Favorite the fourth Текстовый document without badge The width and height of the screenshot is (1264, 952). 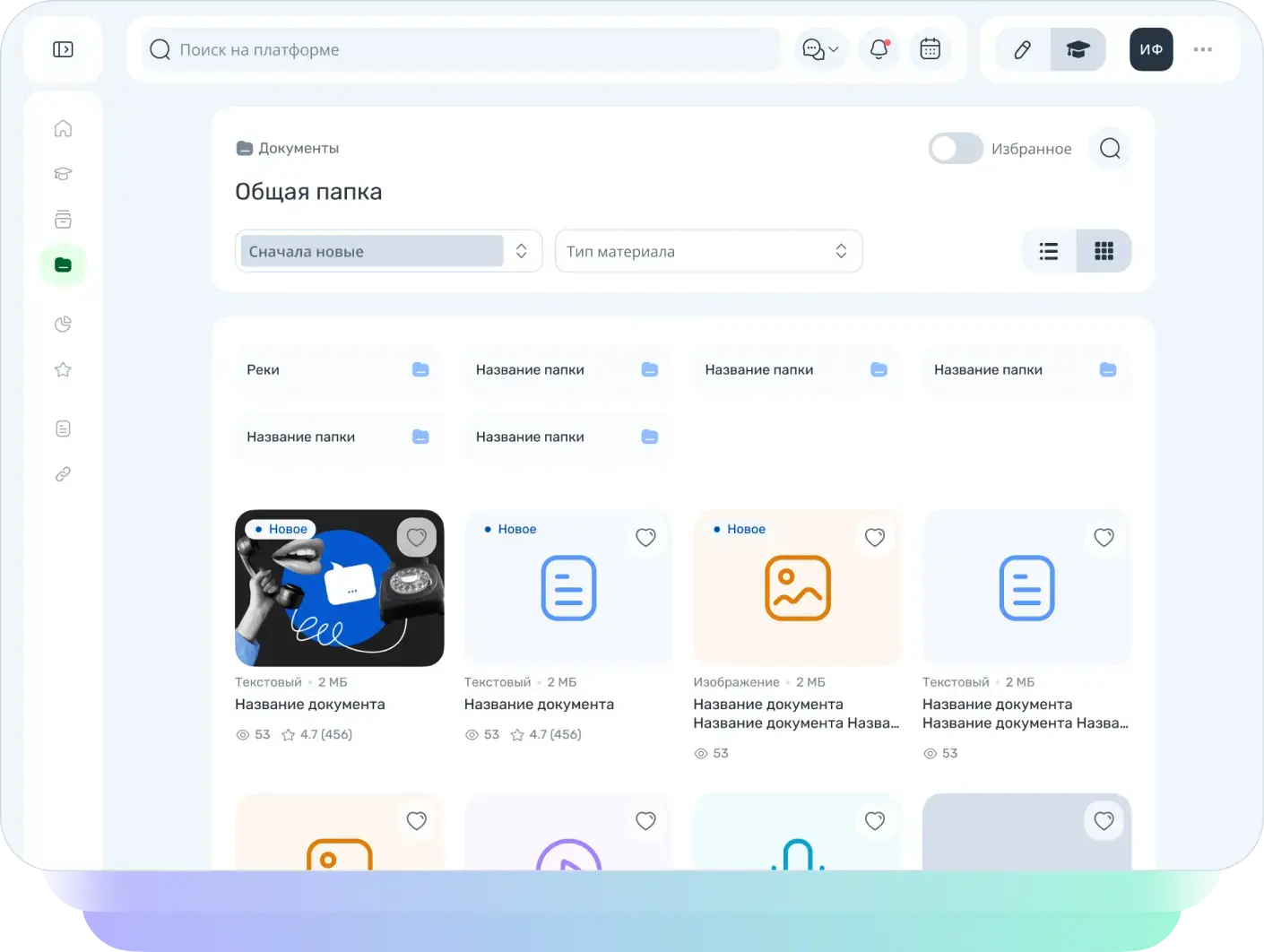coord(1104,537)
